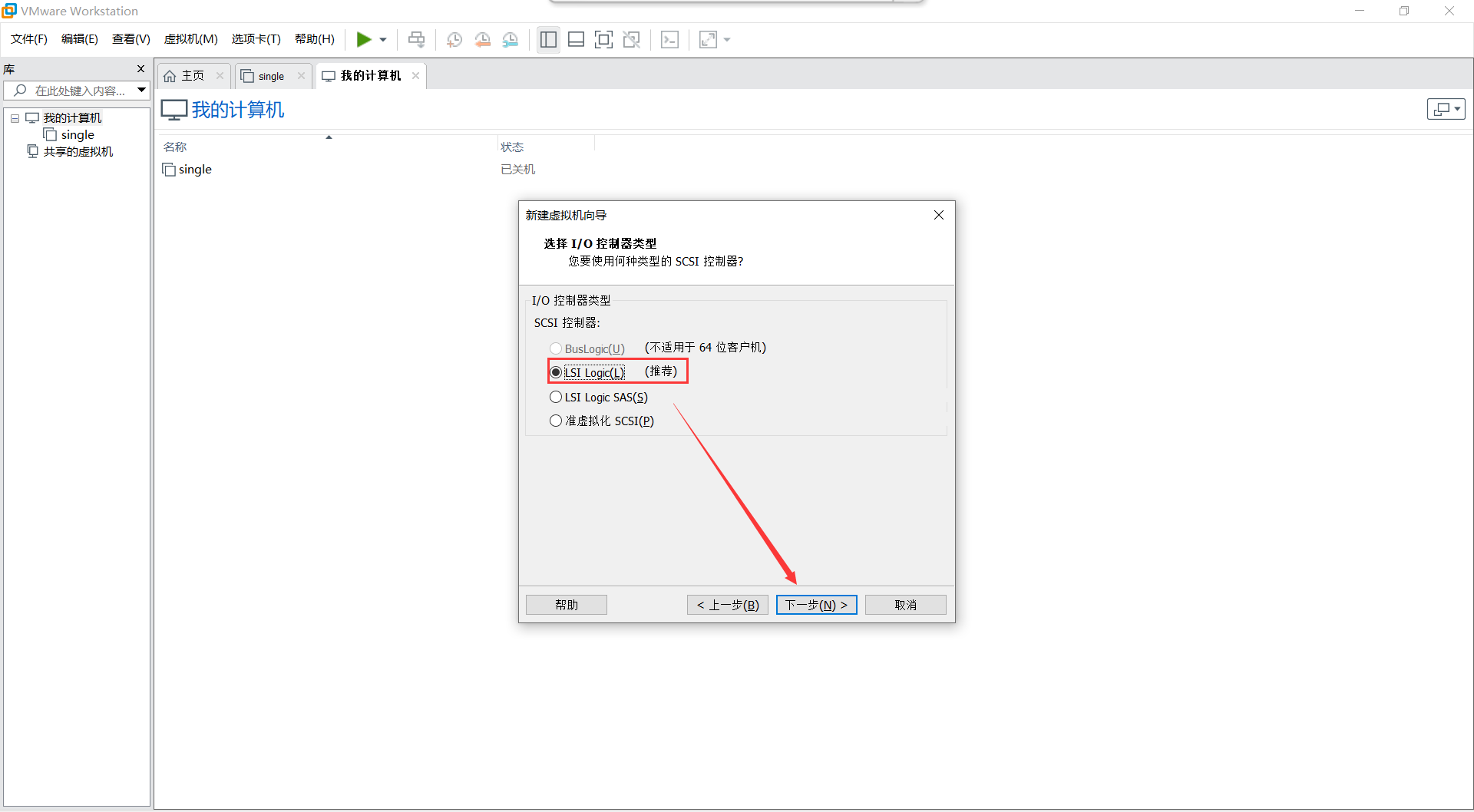The image size is (1474, 812).
Task: Toggle the thumbnail bar view icon
Action: click(576, 40)
